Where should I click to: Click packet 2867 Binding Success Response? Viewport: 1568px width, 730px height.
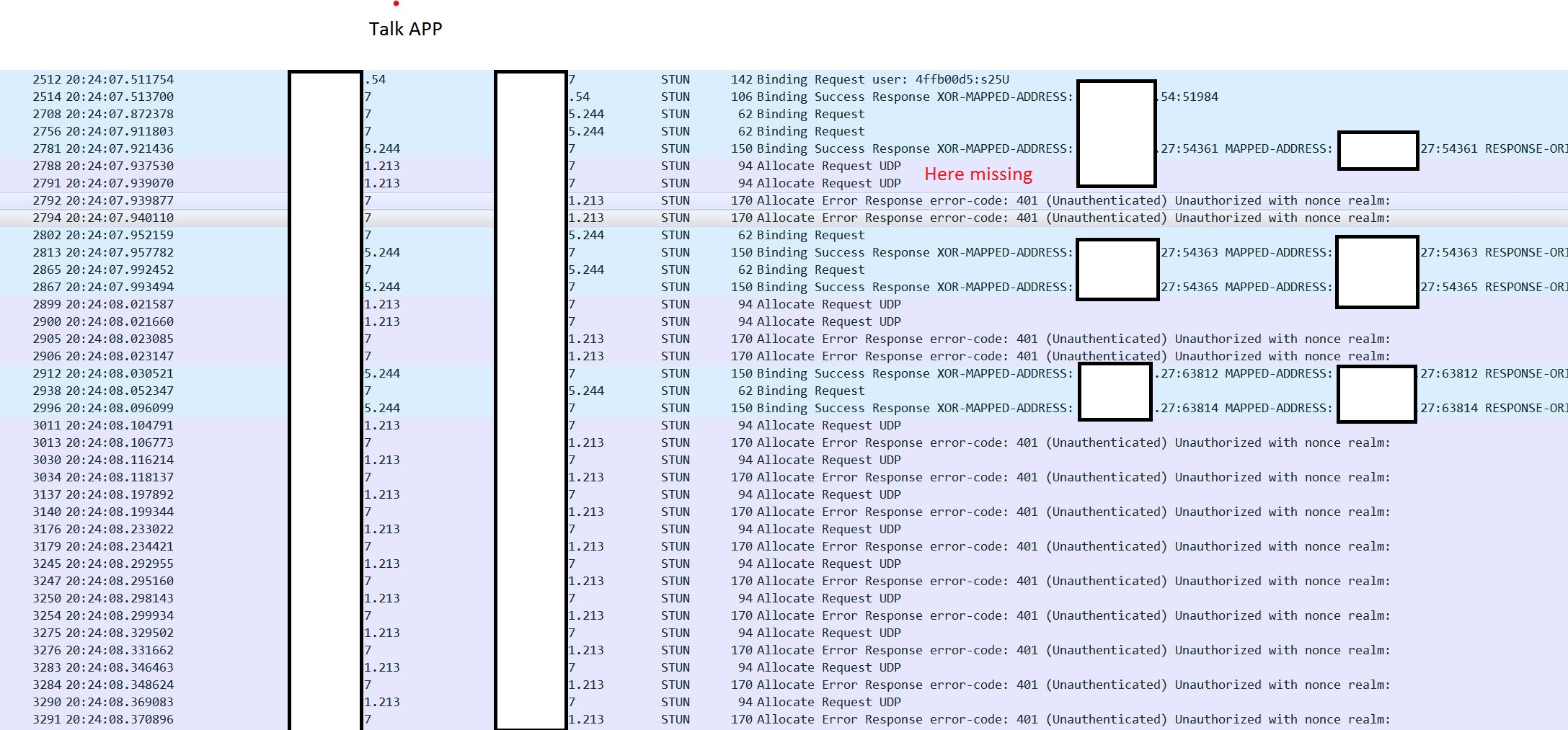pyautogui.click(x=784, y=287)
